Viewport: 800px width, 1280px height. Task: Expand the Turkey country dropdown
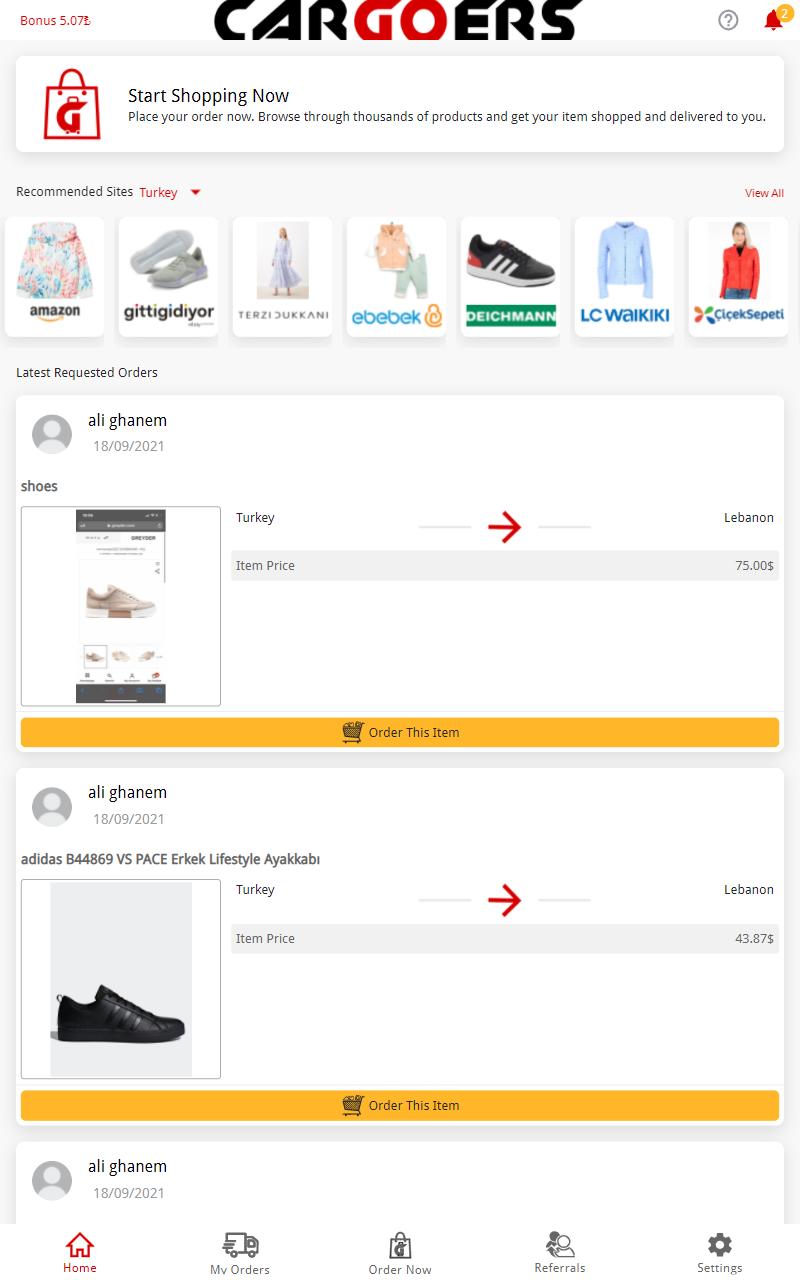[170, 192]
